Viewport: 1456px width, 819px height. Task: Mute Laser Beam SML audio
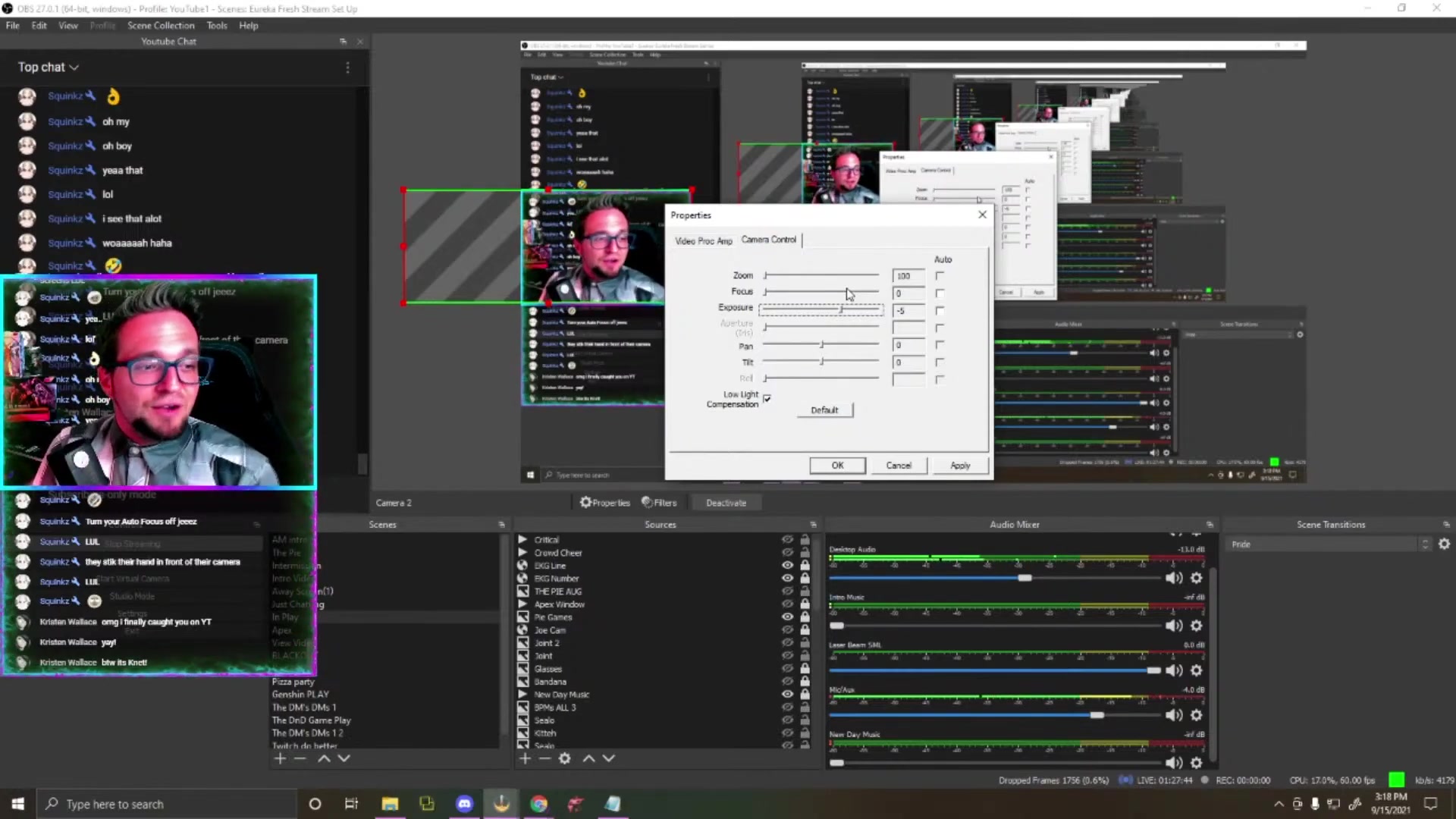tap(1173, 670)
